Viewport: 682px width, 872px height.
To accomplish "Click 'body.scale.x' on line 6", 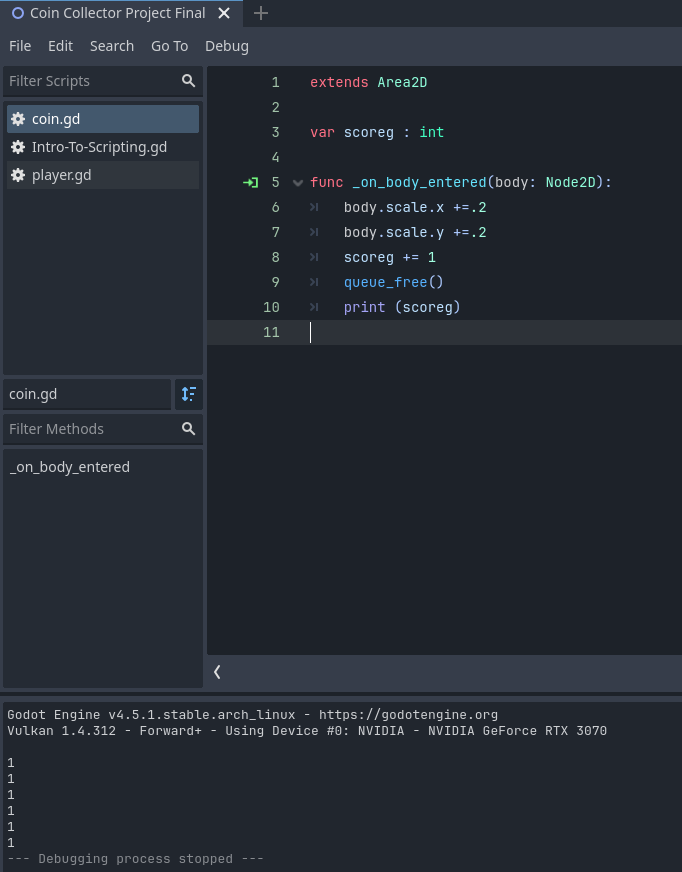I will (x=394, y=207).
